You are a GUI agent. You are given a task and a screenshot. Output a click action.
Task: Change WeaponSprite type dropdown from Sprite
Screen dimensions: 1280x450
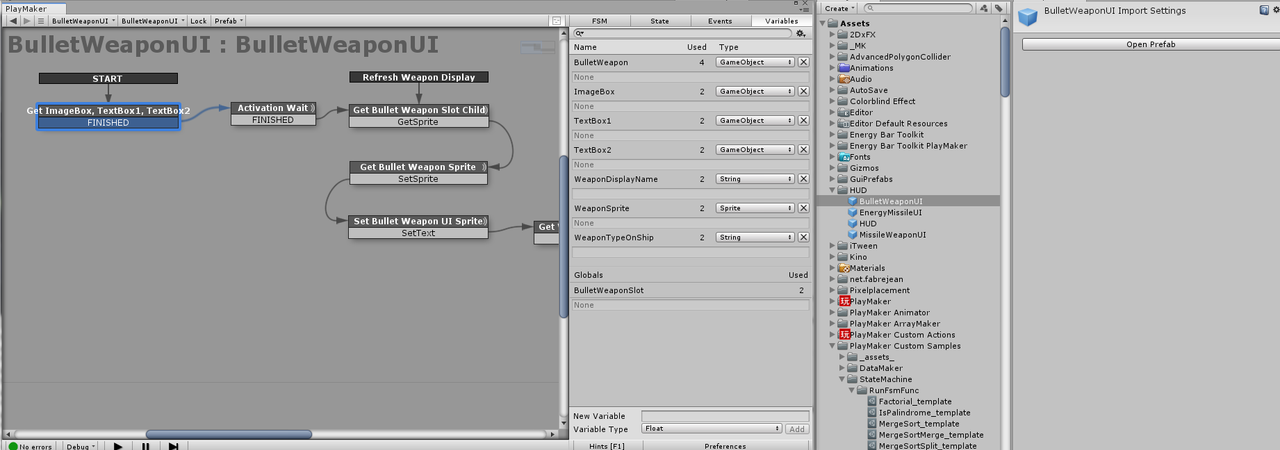tap(755, 208)
